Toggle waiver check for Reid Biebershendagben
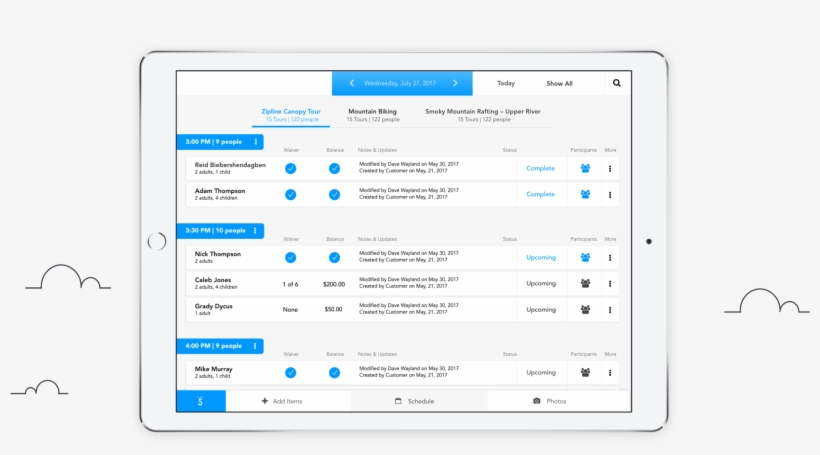The width and height of the screenshot is (820, 455). (x=291, y=168)
